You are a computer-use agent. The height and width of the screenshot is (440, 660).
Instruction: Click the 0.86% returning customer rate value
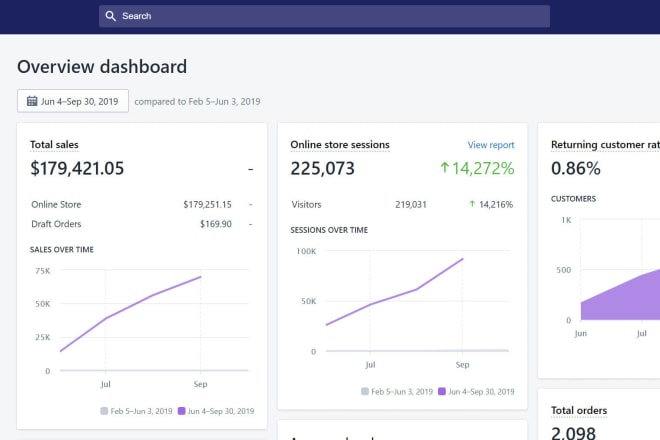[575, 168]
